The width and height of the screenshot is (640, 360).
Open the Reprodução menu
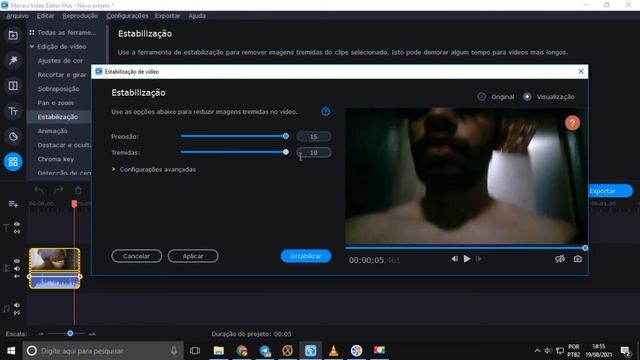tap(80, 16)
